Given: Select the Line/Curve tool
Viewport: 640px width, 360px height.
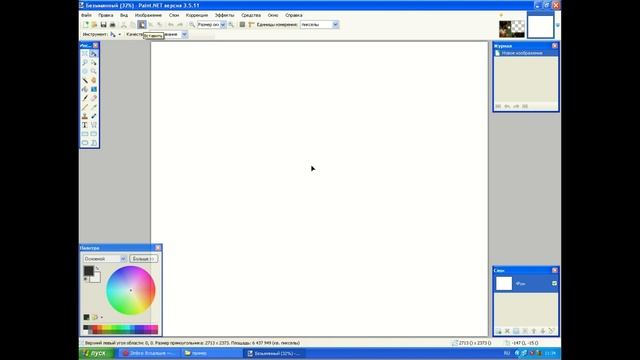Looking at the screenshot, I should tap(94, 125).
